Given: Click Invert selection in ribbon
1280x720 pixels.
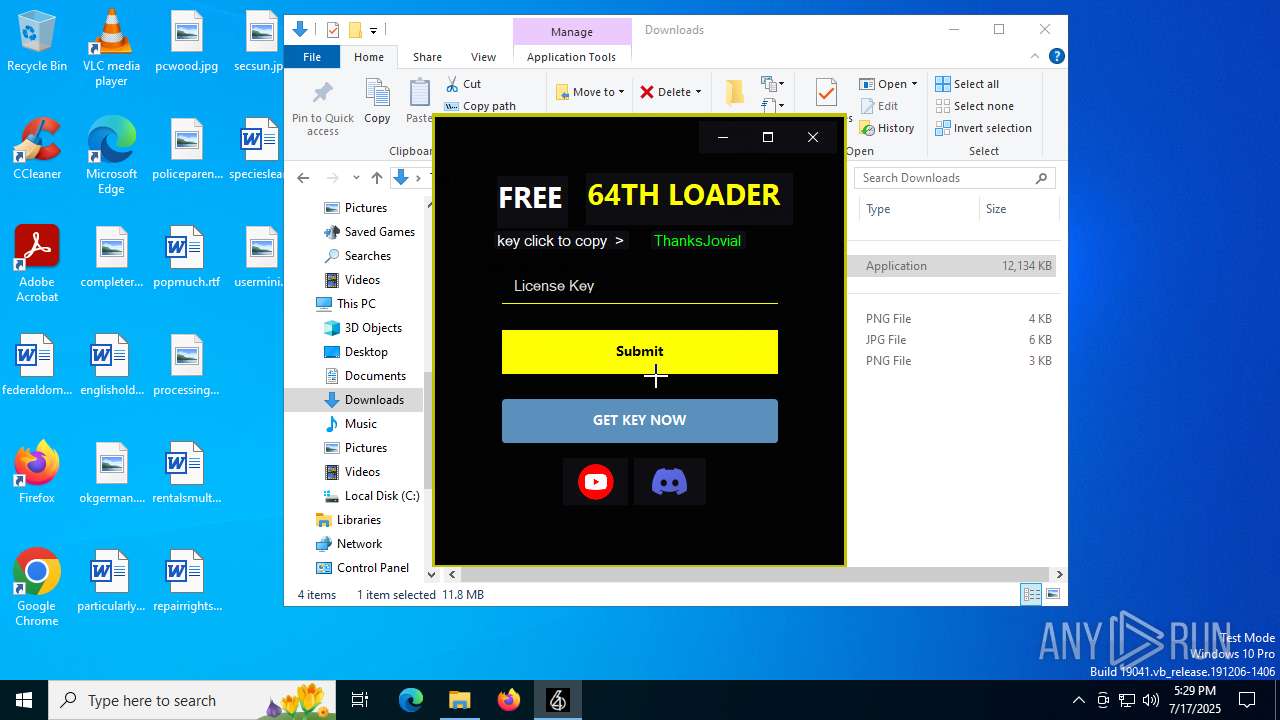Looking at the screenshot, I should (x=983, y=128).
